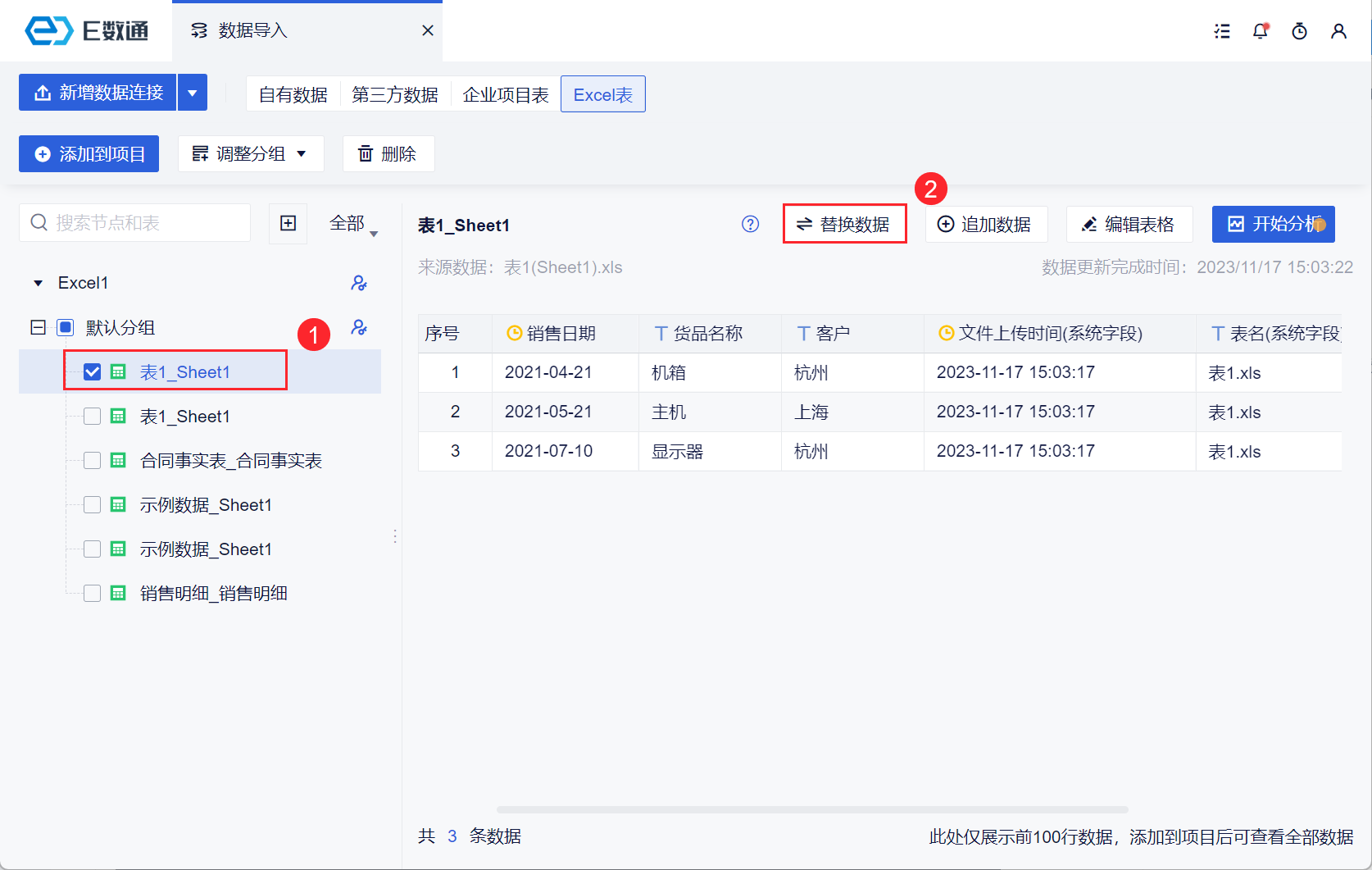Open the notification bell
This screenshot has height=870, width=1372.
tap(1261, 31)
